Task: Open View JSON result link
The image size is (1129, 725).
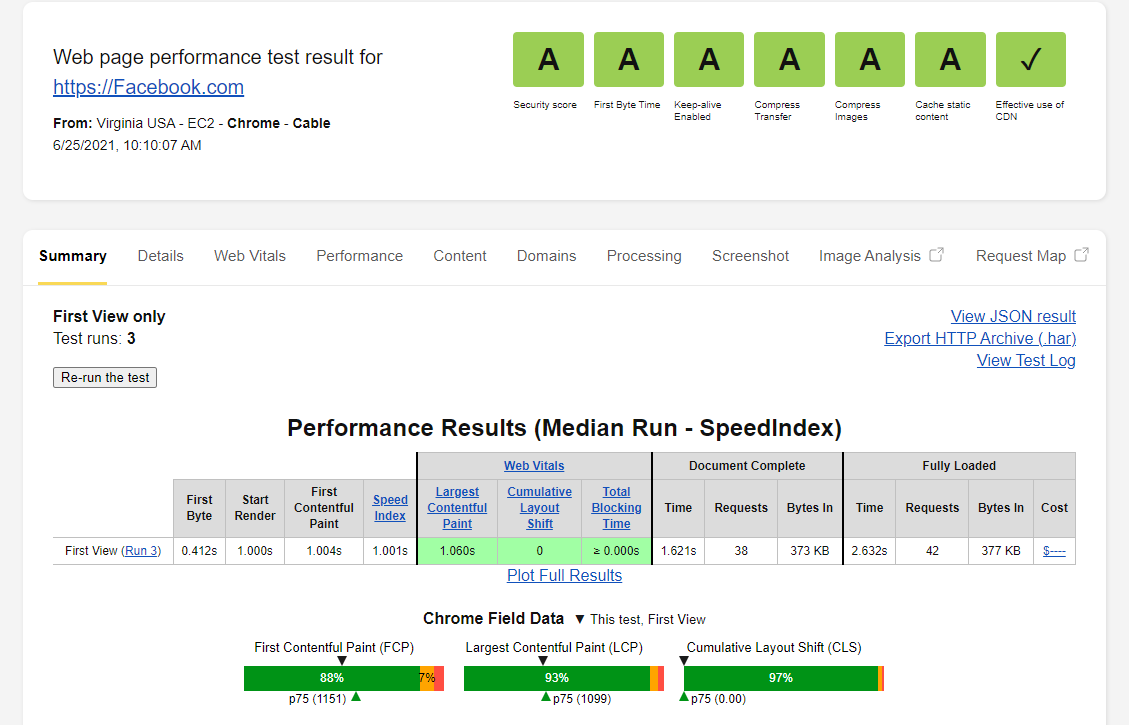Action: [x=1013, y=317]
